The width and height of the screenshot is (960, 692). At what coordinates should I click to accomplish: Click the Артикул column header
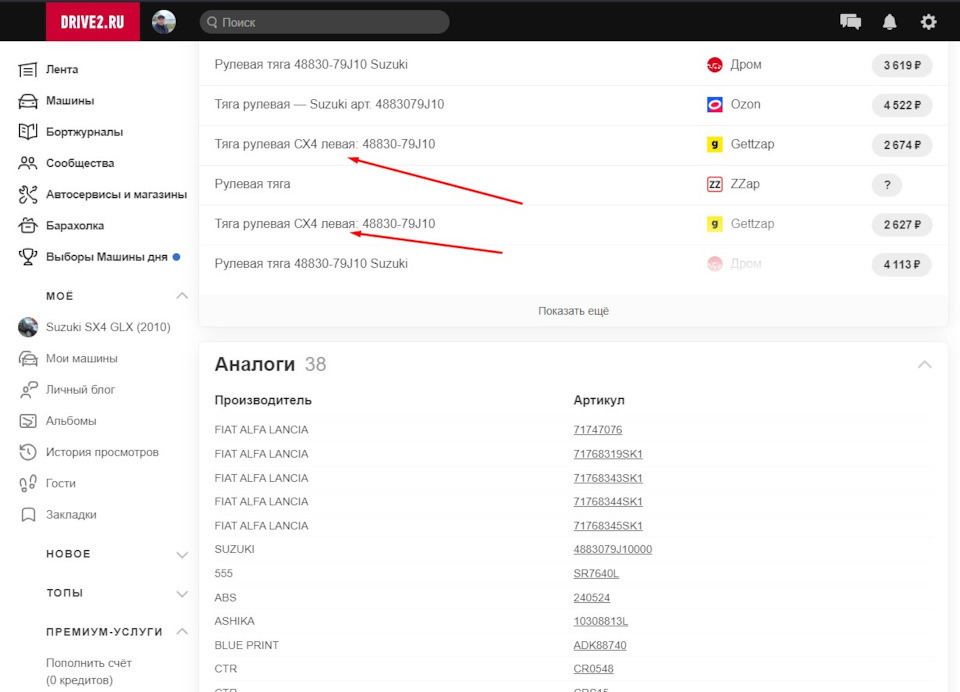click(x=599, y=401)
